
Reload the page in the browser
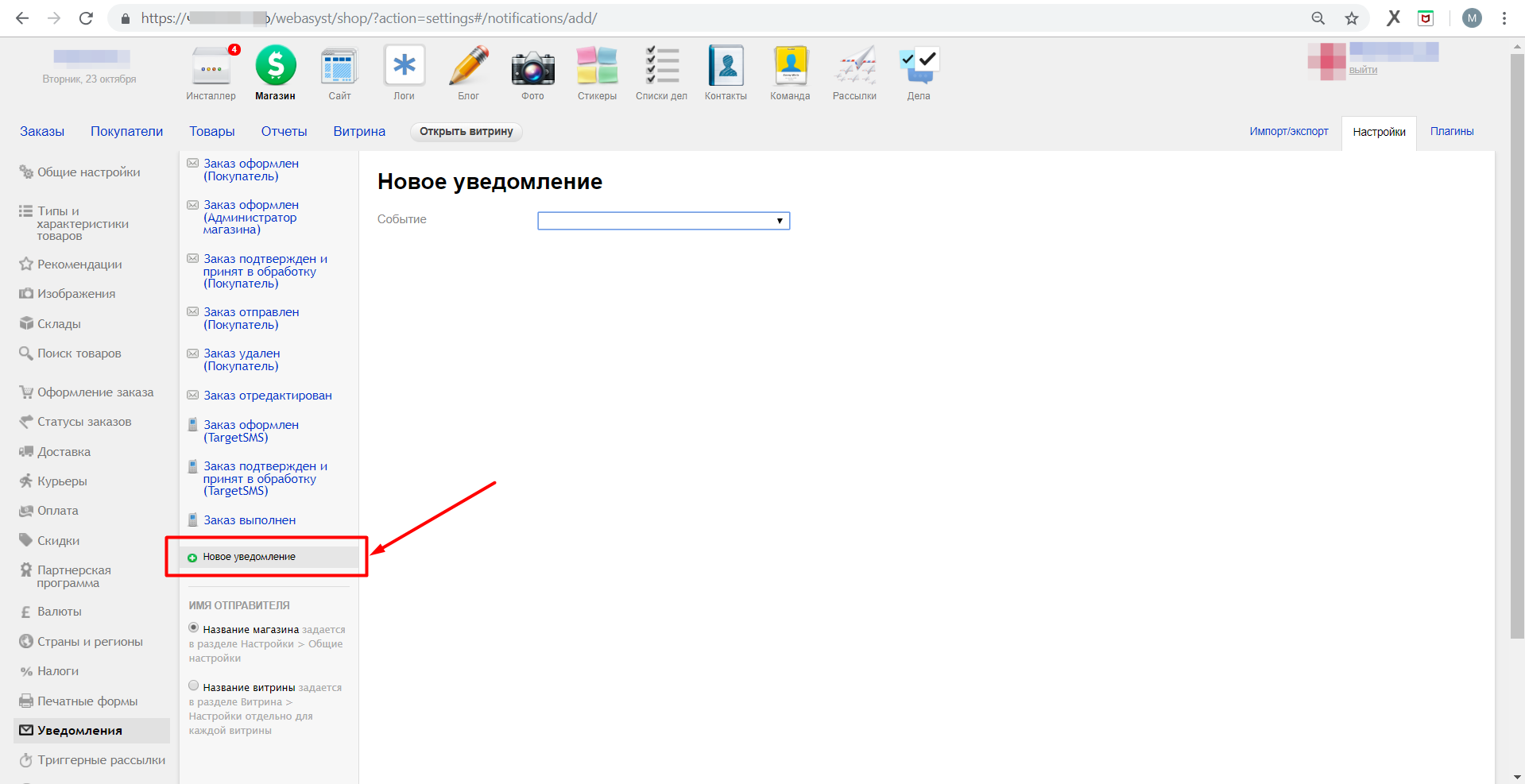coord(86,18)
